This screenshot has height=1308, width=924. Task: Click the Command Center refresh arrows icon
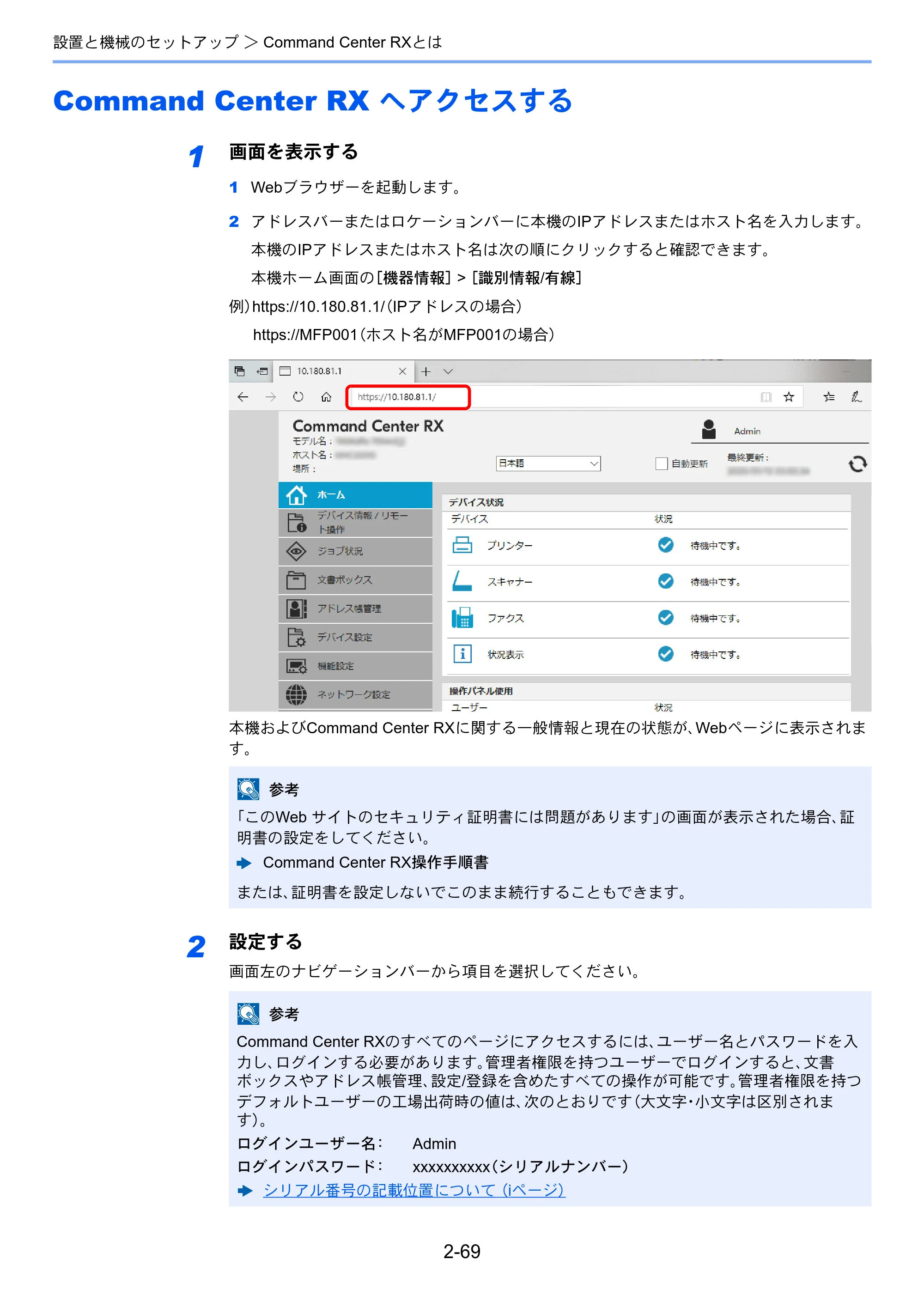pos(857,464)
